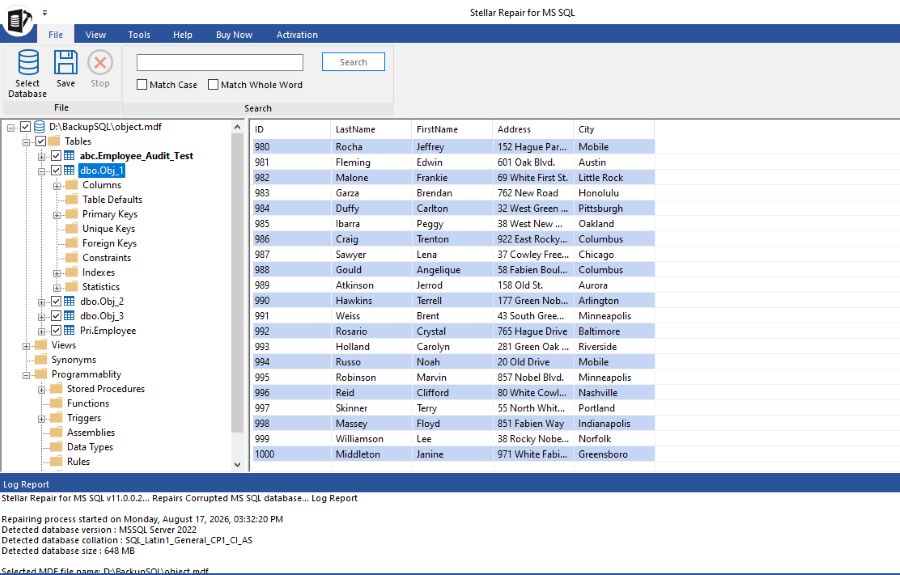The height and width of the screenshot is (575, 900).
Task: Click table icon of dbo.Obj_1
Action: [69, 170]
